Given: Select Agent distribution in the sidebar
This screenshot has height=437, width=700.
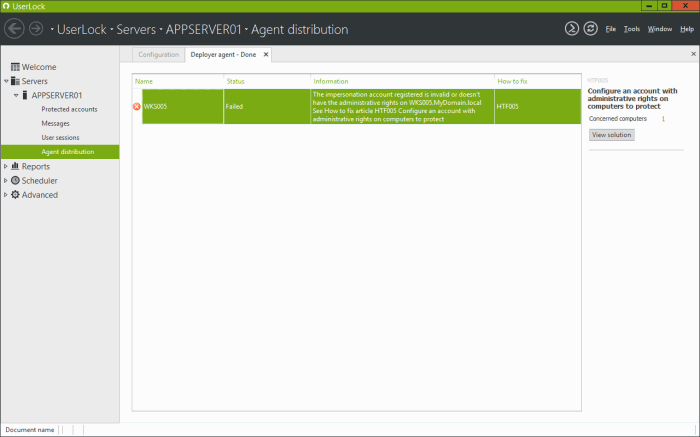Looking at the screenshot, I should pos(60,152).
